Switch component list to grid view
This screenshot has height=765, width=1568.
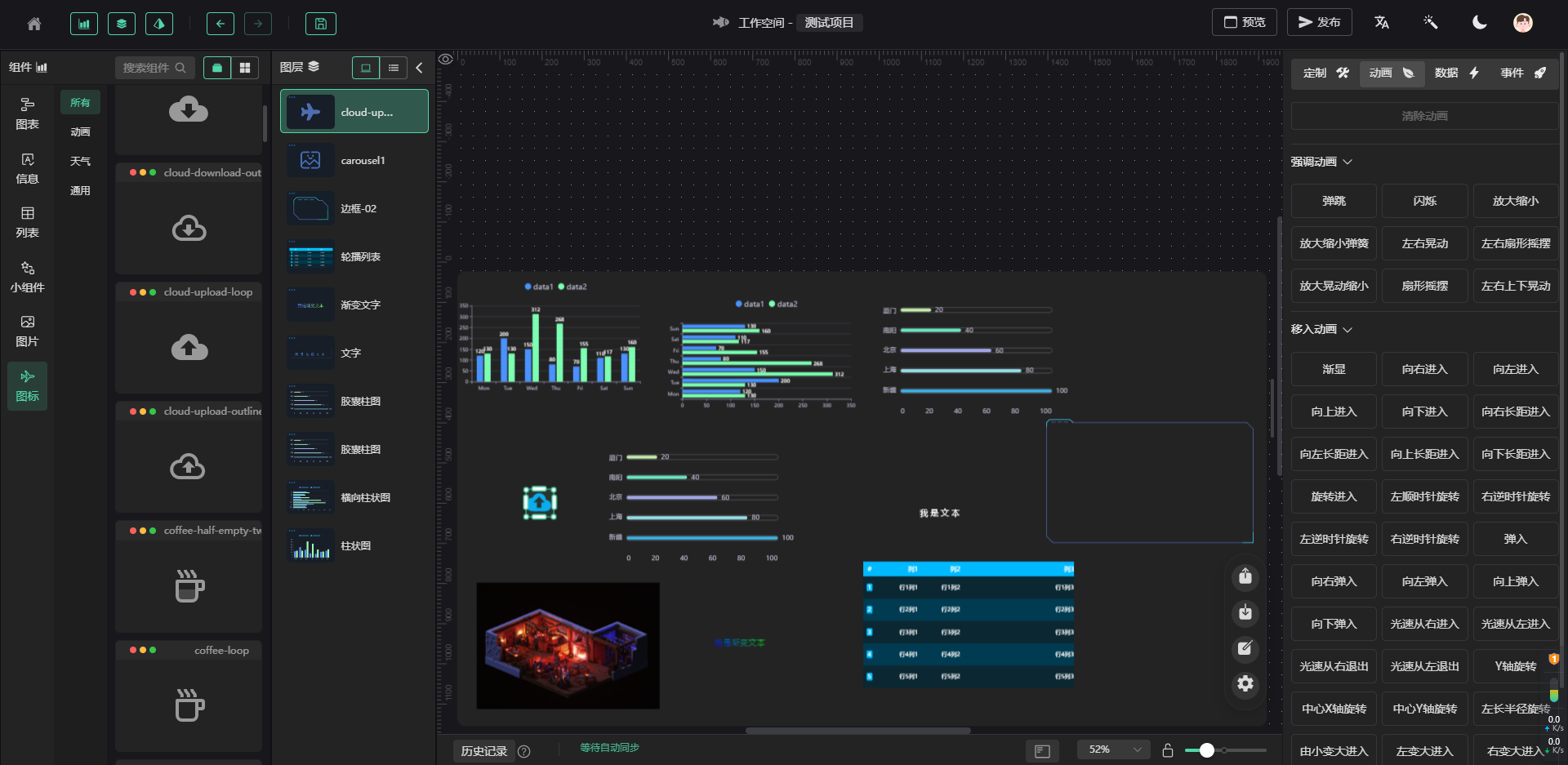pyautogui.click(x=245, y=68)
